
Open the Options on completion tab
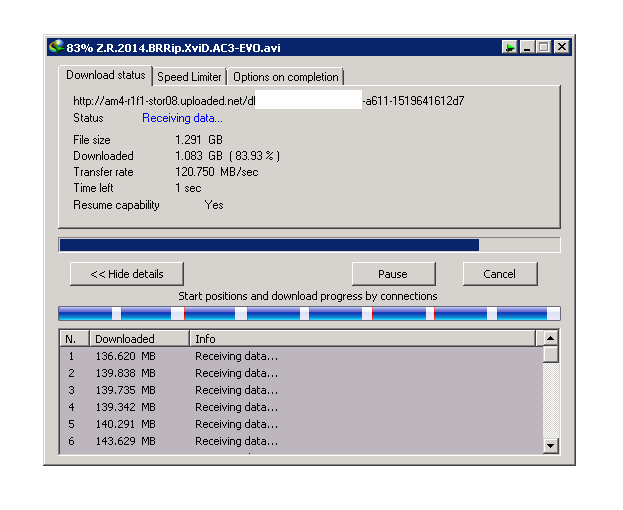pyautogui.click(x=286, y=77)
